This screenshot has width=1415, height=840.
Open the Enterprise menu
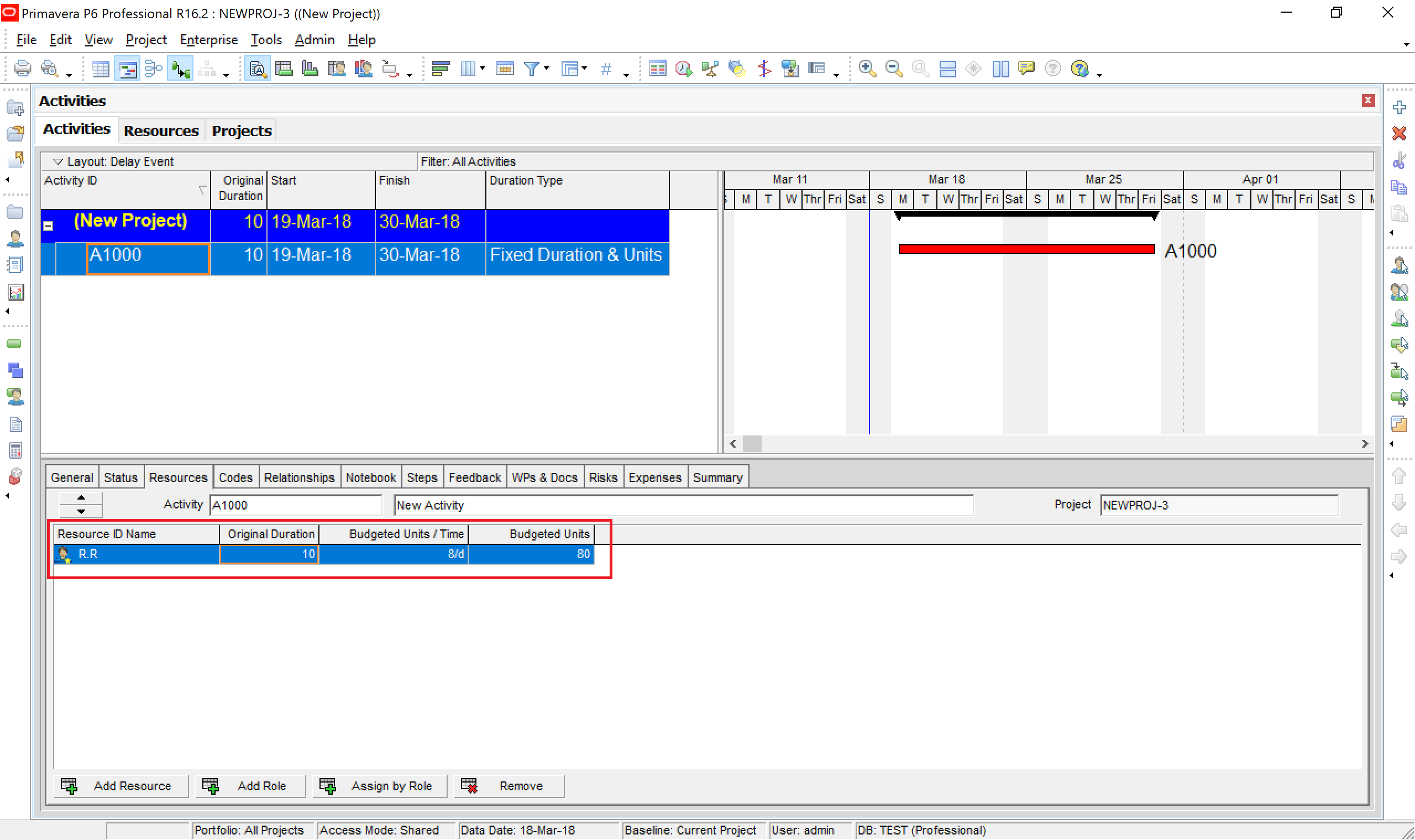[x=208, y=40]
